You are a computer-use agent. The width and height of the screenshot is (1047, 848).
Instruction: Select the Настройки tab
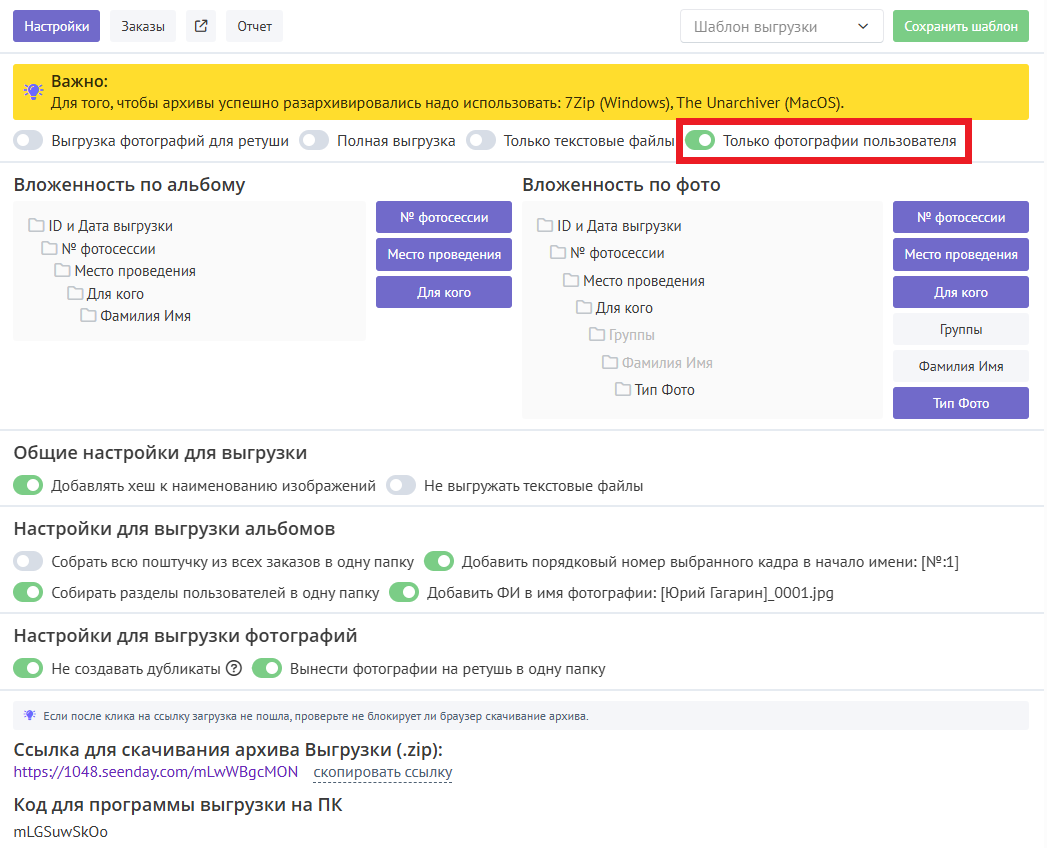pos(57,27)
